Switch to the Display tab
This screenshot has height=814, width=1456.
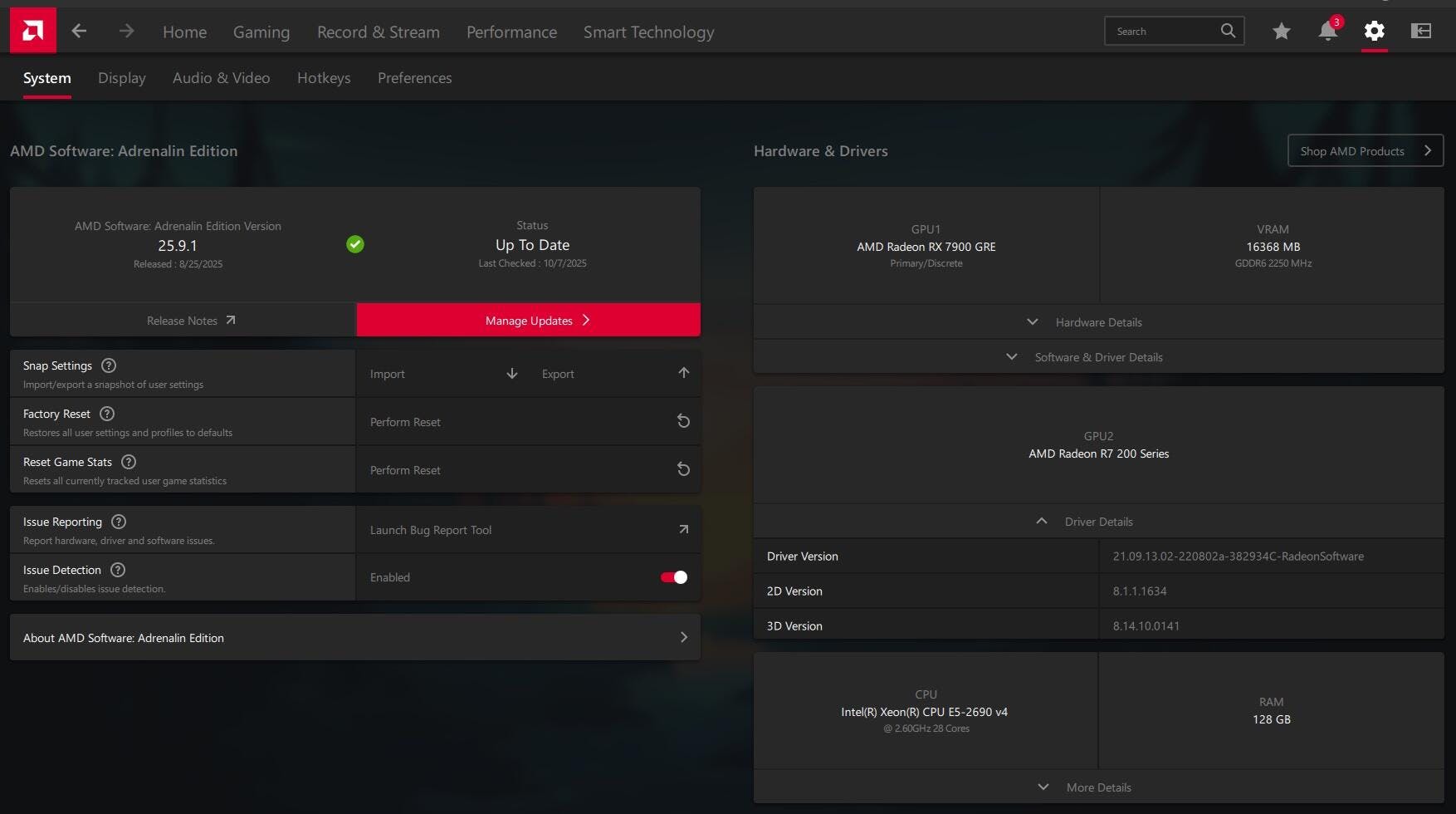(122, 78)
